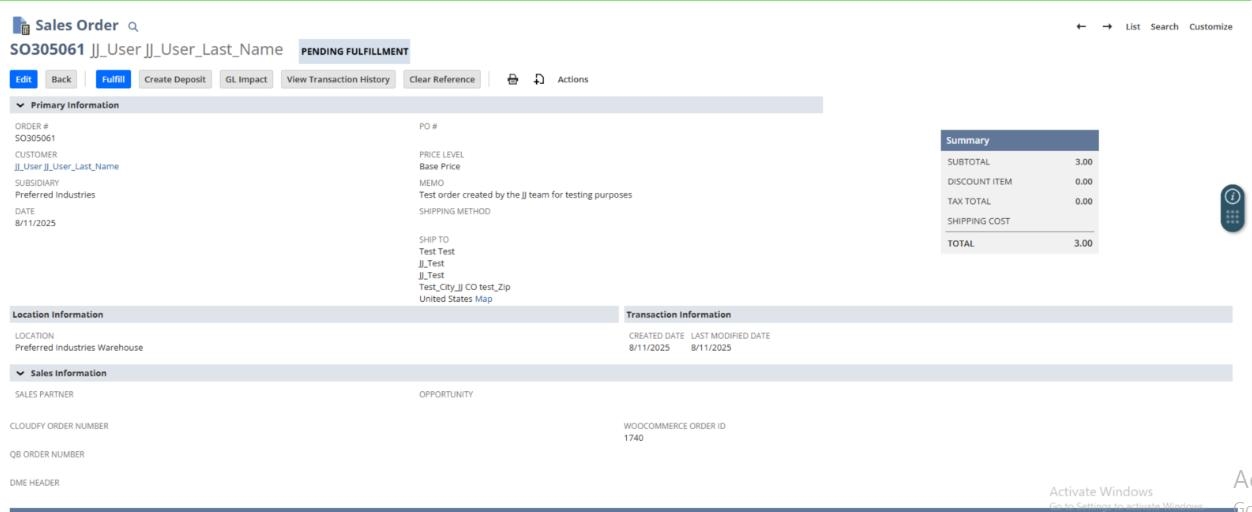Image resolution: width=1252 pixels, height=512 pixels.
Task: Click the memorize icon beside Actions
Action: click(539, 79)
